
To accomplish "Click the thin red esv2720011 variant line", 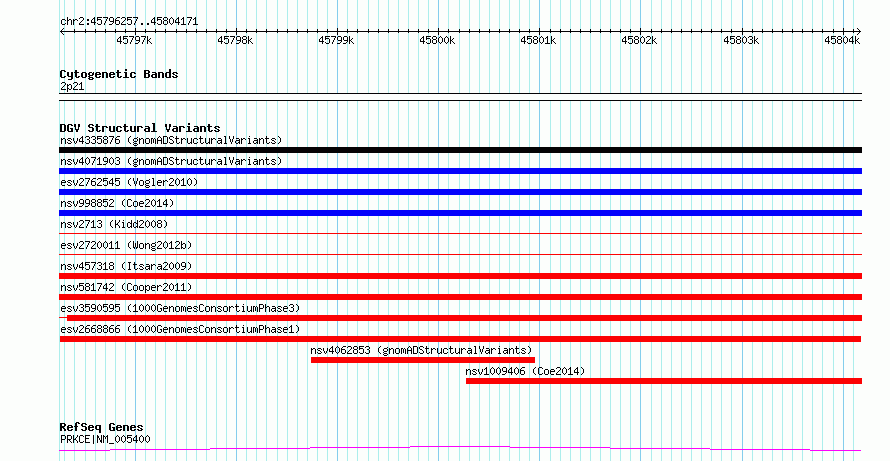I will [x=460, y=254].
